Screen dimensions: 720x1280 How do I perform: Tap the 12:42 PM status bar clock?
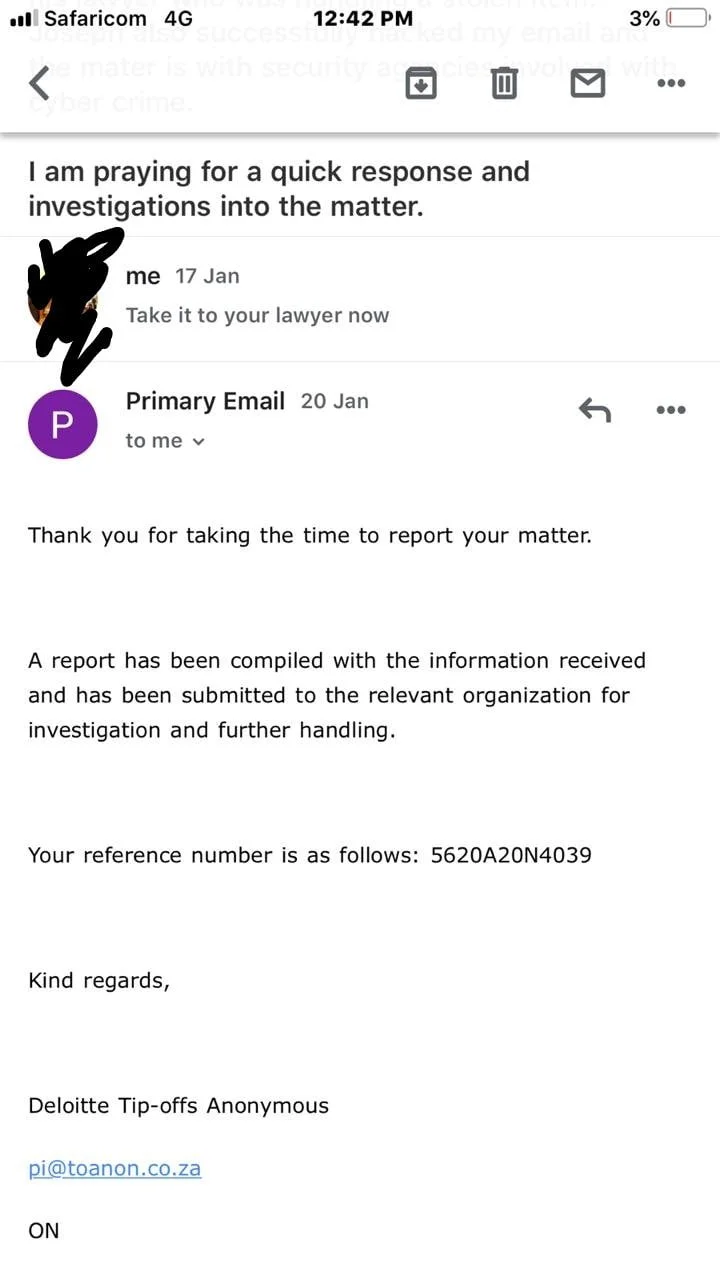(x=362, y=18)
